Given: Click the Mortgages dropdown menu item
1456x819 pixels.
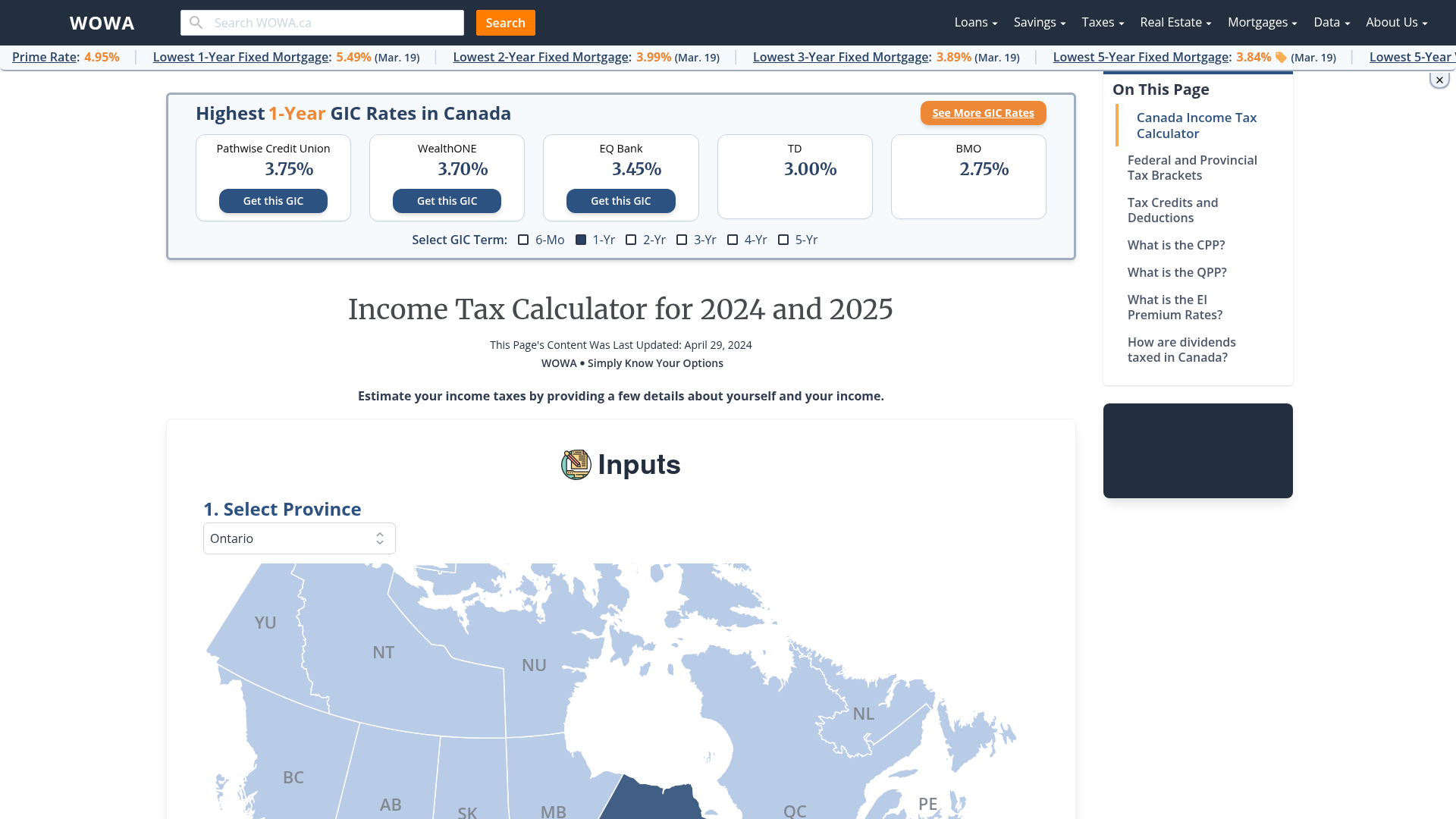Looking at the screenshot, I should tap(1261, 22).
